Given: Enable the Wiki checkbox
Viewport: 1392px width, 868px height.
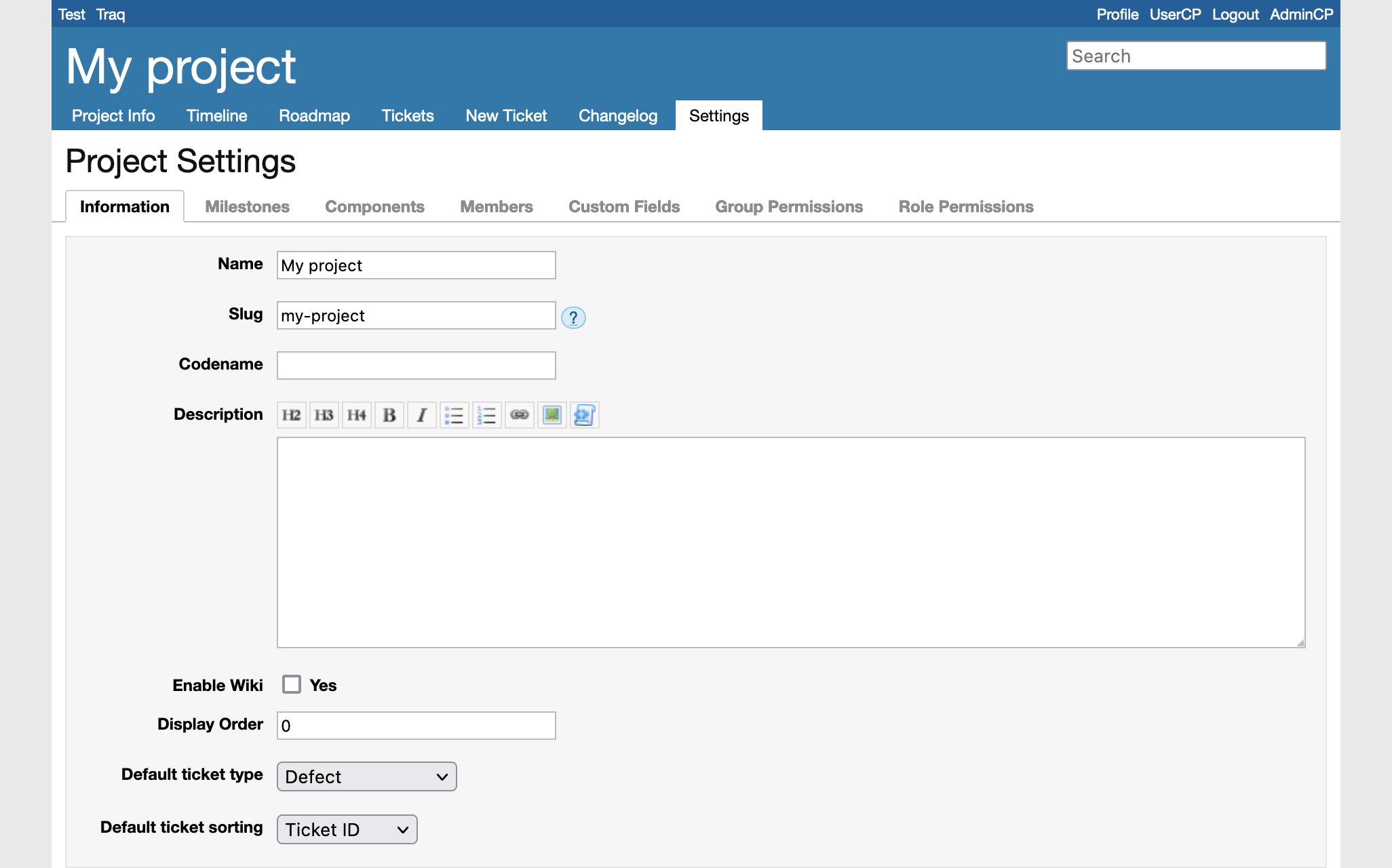Looking at the screenshot, I should [x=292, y=684].
